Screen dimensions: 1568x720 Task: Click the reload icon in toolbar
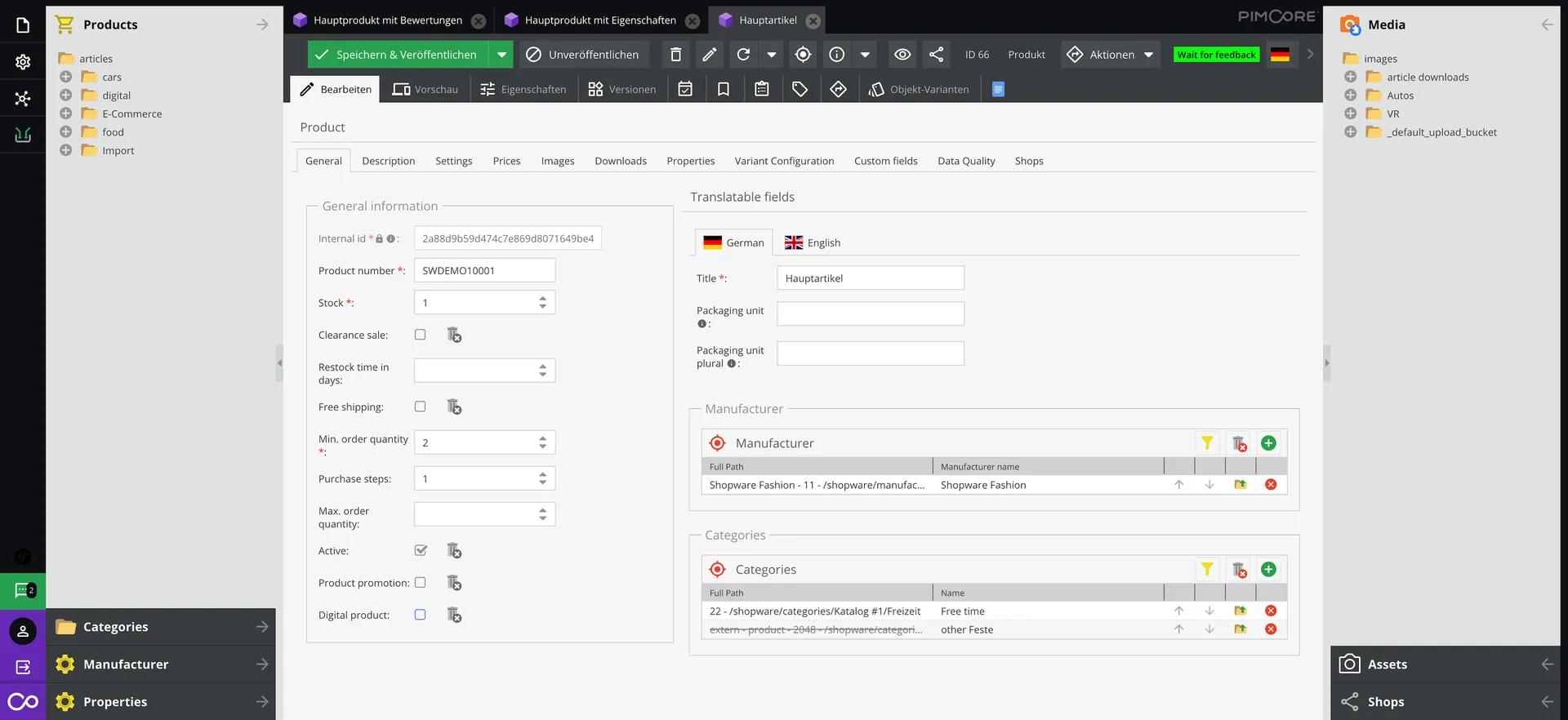(743, 55)
